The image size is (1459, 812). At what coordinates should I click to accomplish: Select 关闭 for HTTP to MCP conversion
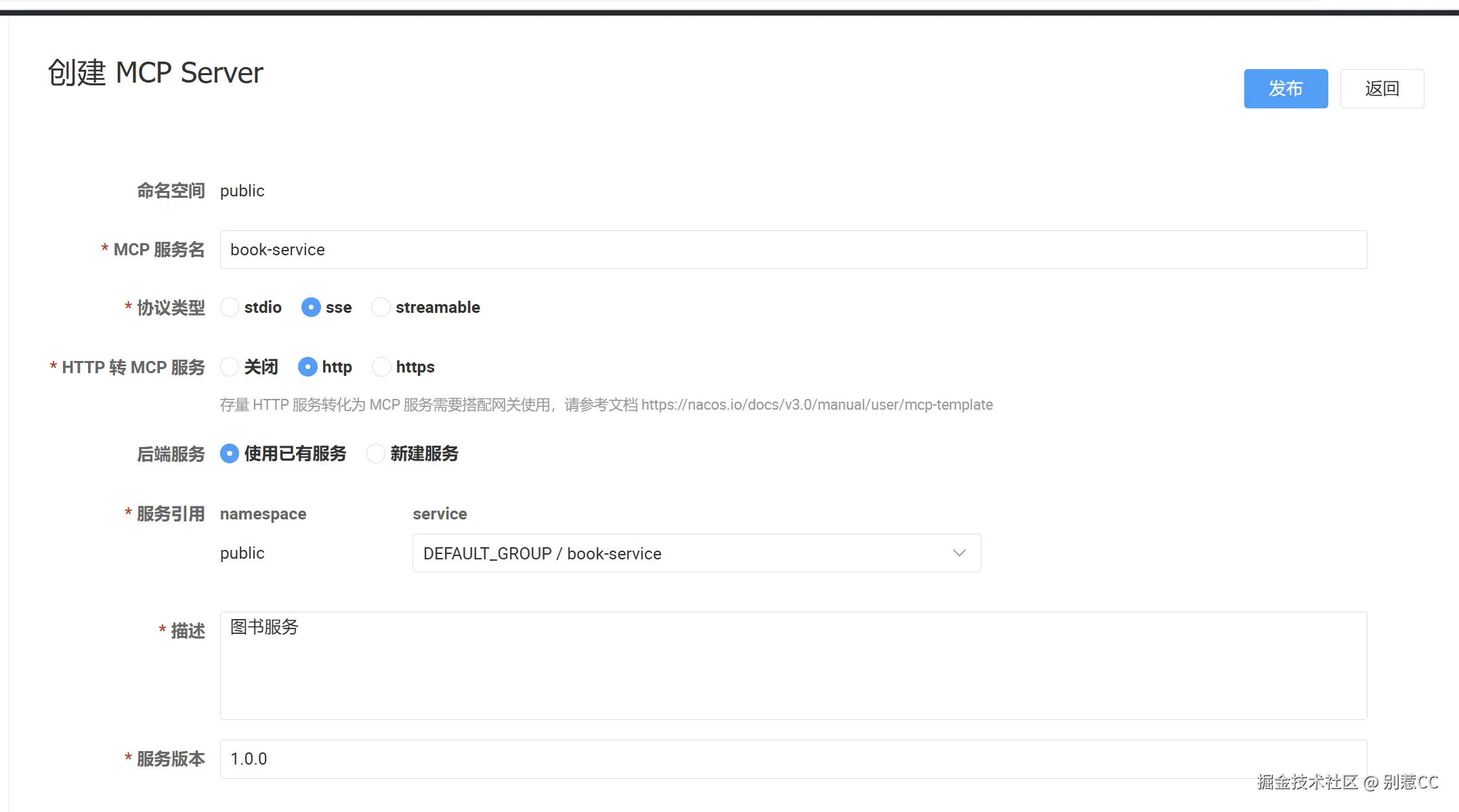tap(230, 367)
